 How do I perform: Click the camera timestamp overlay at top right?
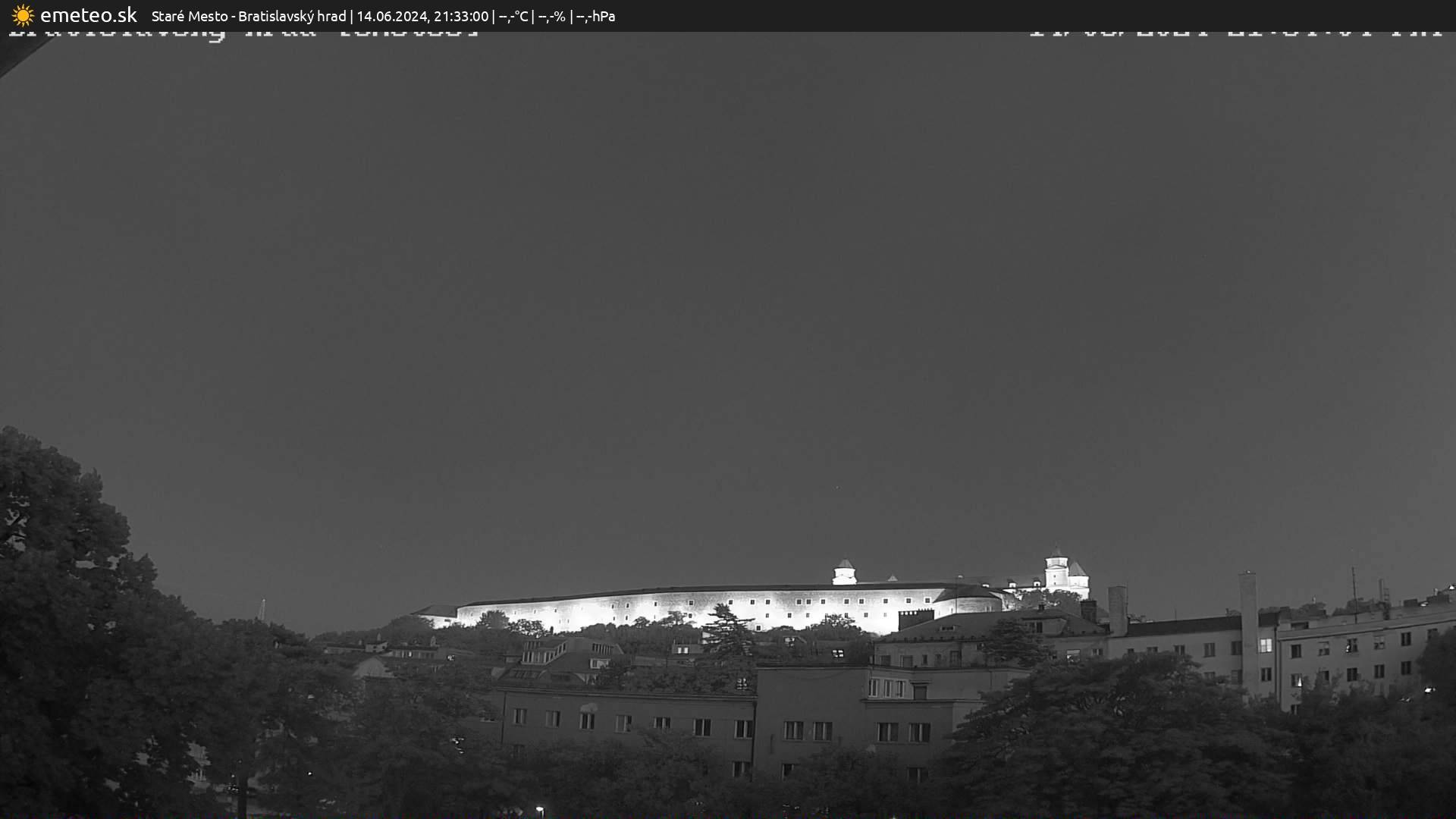pos(1235,33)
